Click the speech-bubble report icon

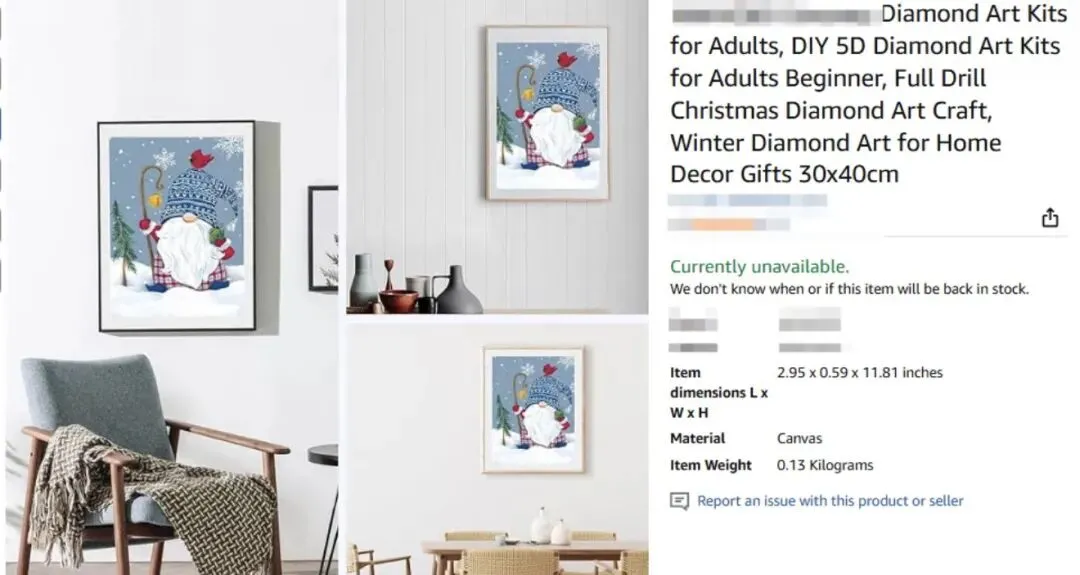click(679, 501)
